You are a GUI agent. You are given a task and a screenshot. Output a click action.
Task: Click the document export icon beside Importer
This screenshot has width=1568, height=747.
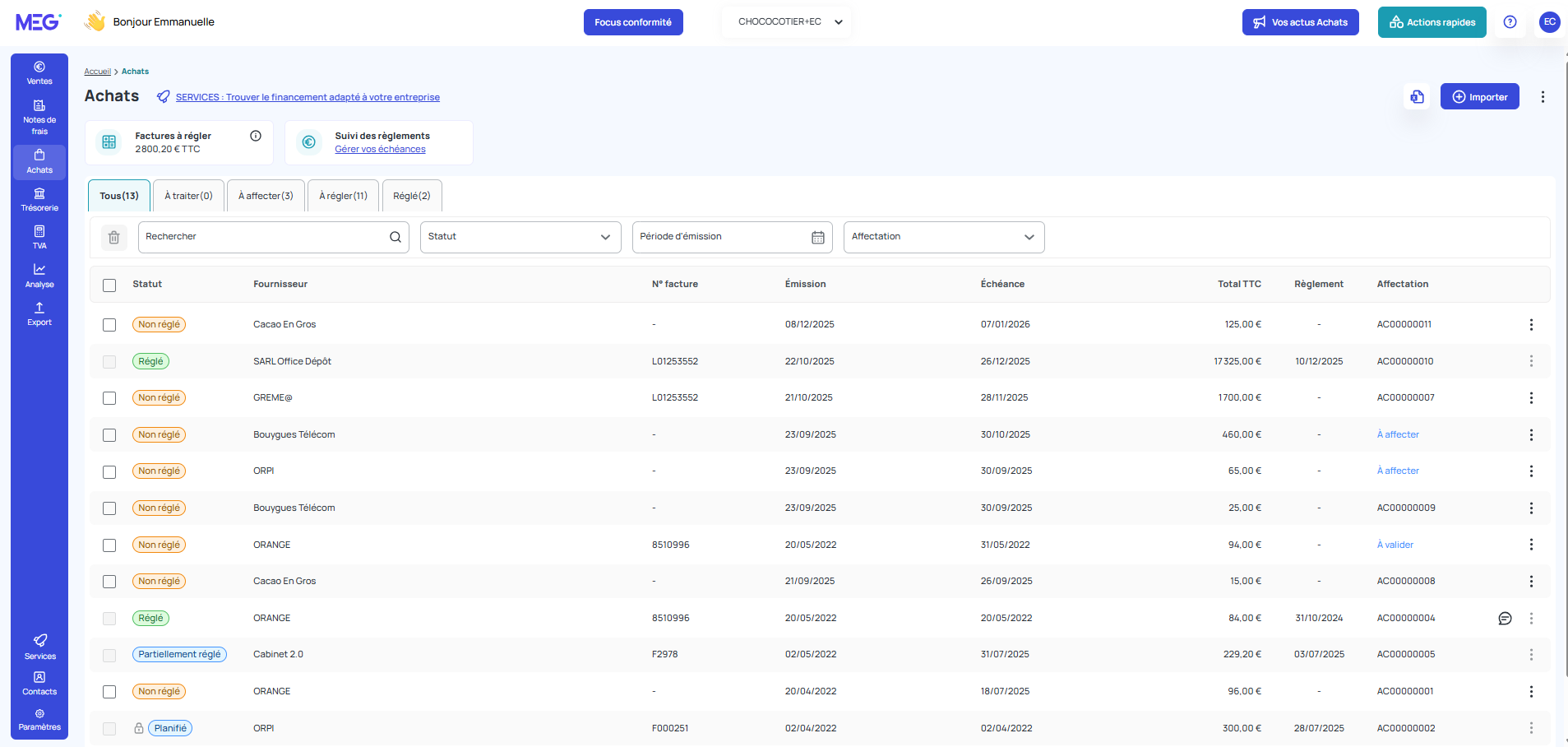tap(1418, 97)
